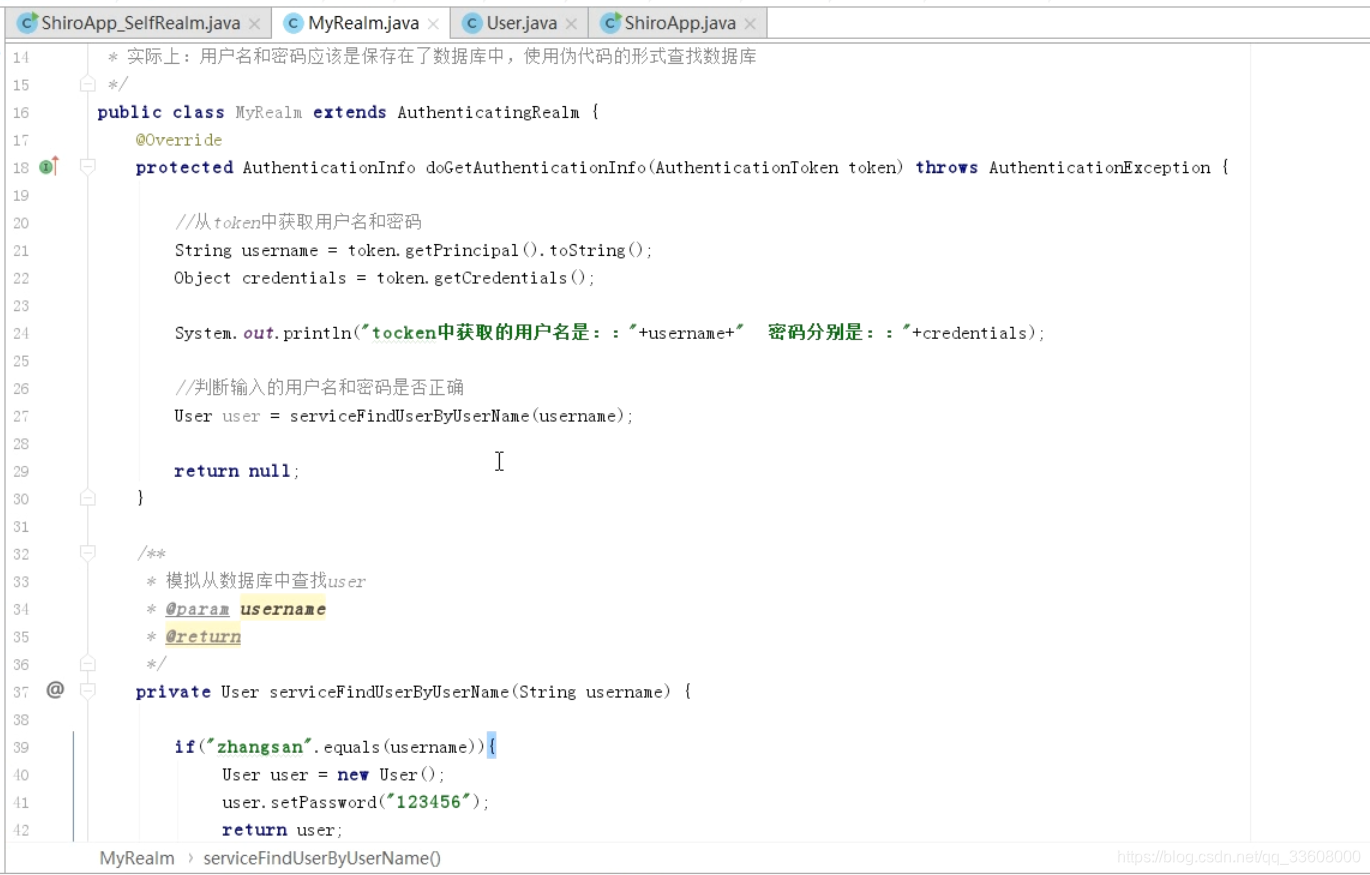This screenshot has height=875, width=1370.
Task: Click 'new User()' on line 40
Action: [387, 775]
